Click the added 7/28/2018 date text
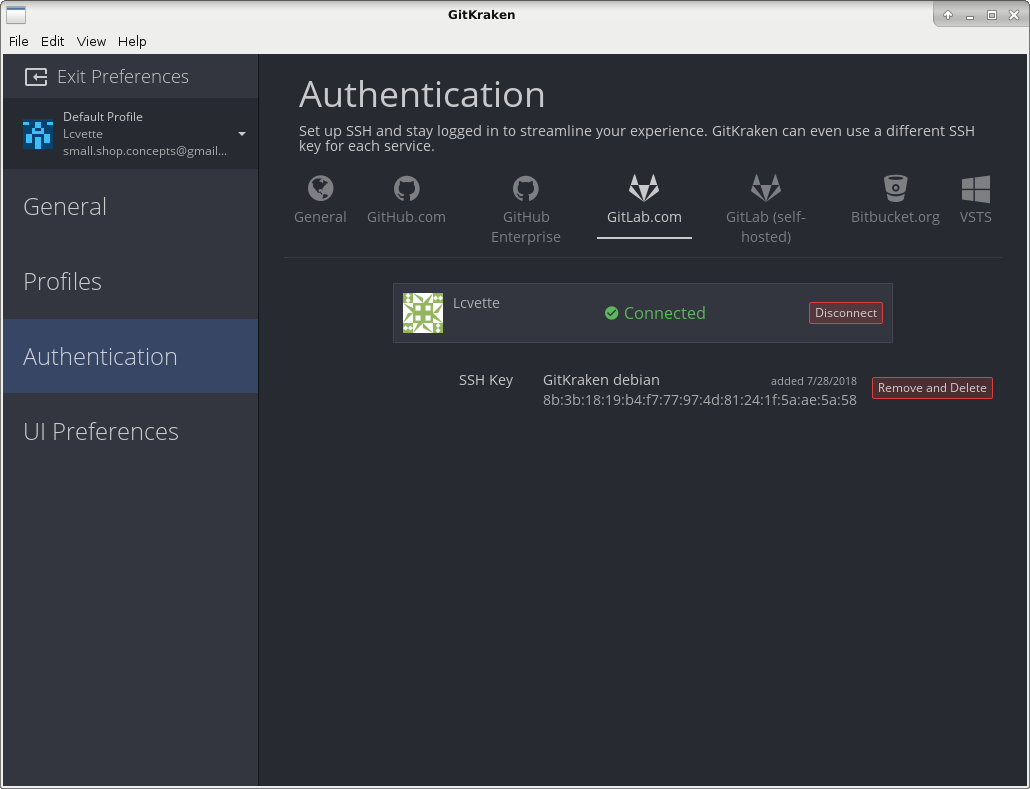 coord(814,381)
